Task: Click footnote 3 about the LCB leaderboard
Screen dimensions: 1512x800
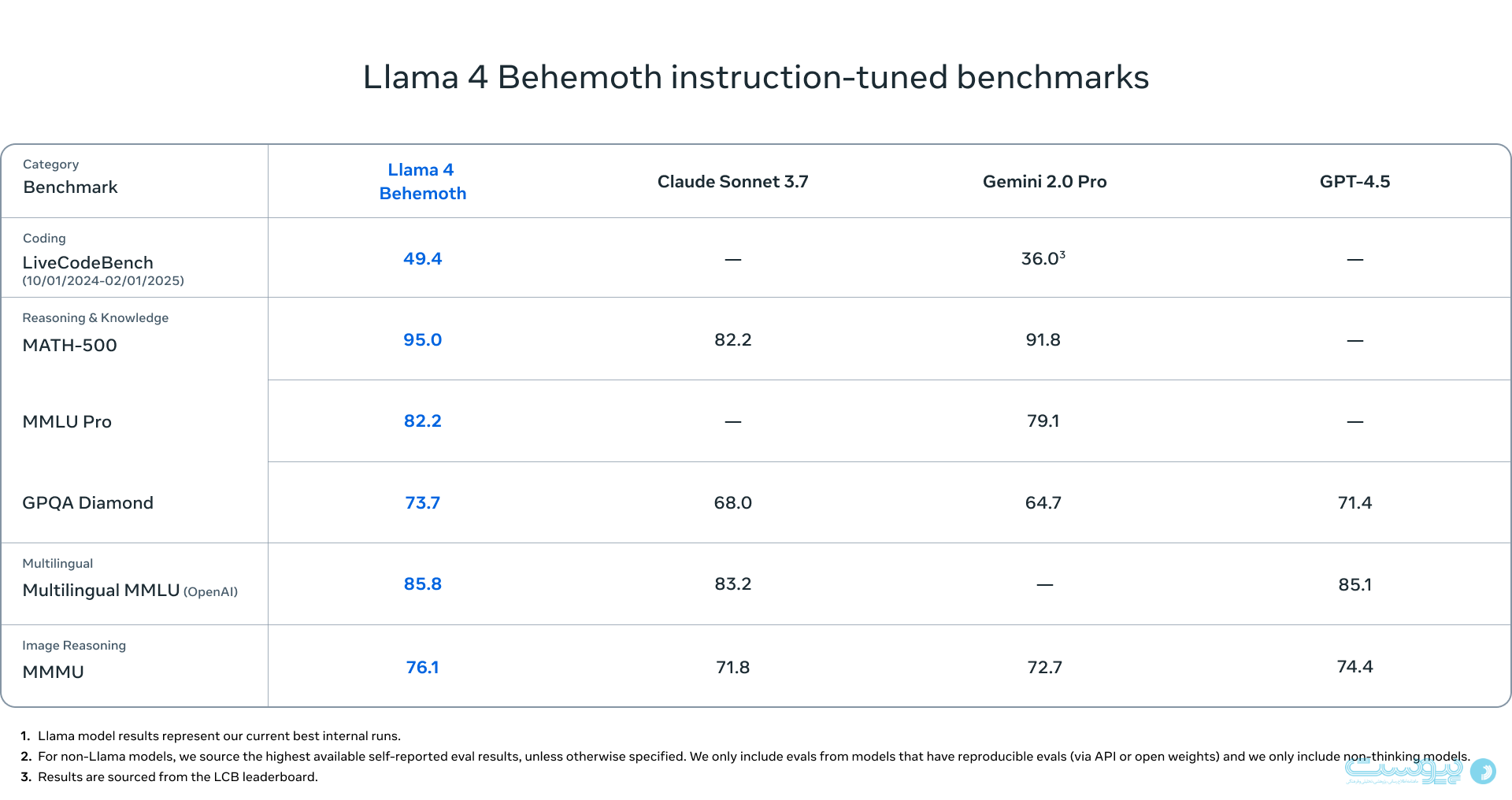Action: tap(177, 777)
